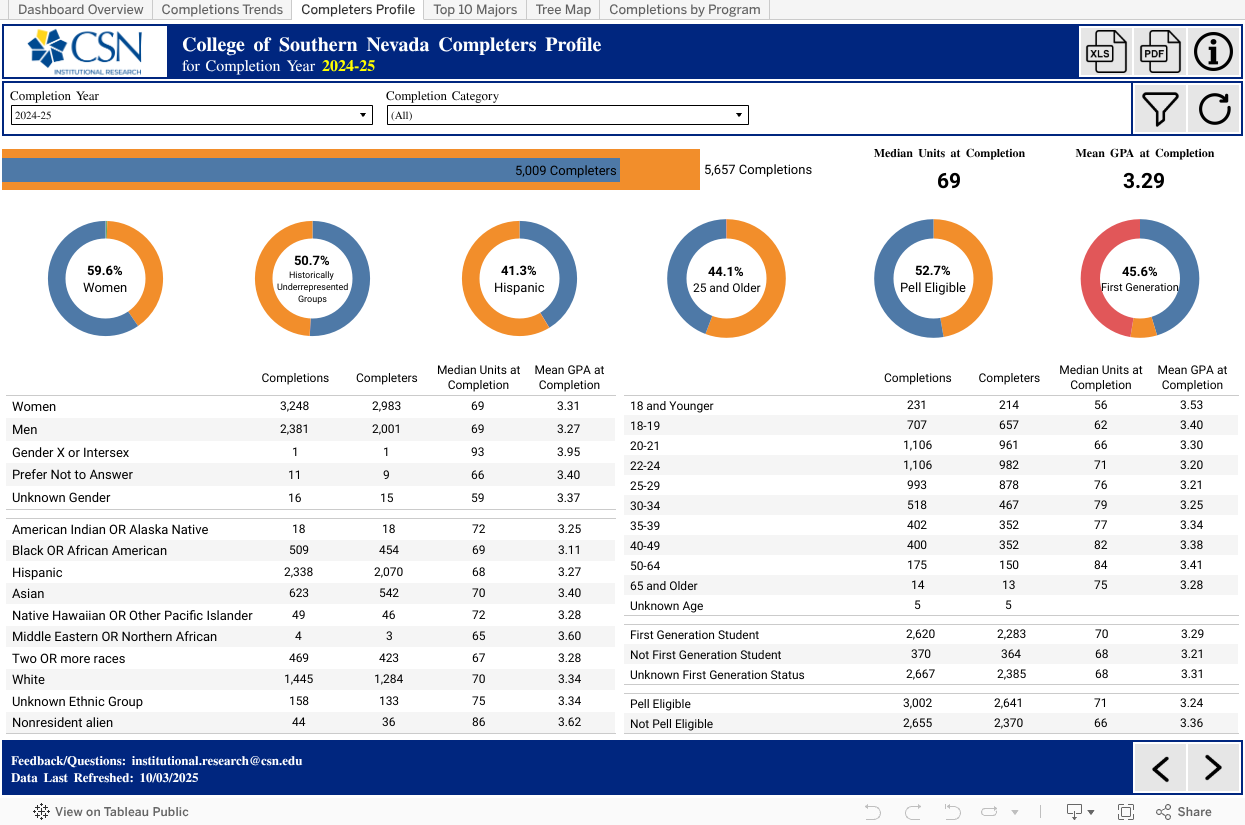Open the Completions Trends tab
This screenshot has height=825, width=1245.
click(x=221, y=10)
